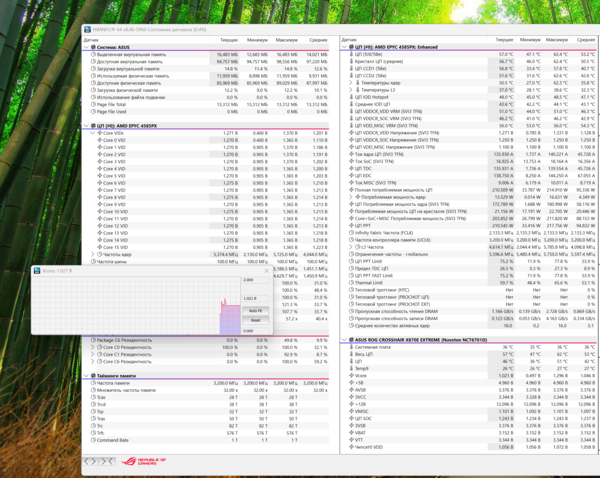Expand Core C6 Резидентность
600x478 pixels.
point(92,362)
